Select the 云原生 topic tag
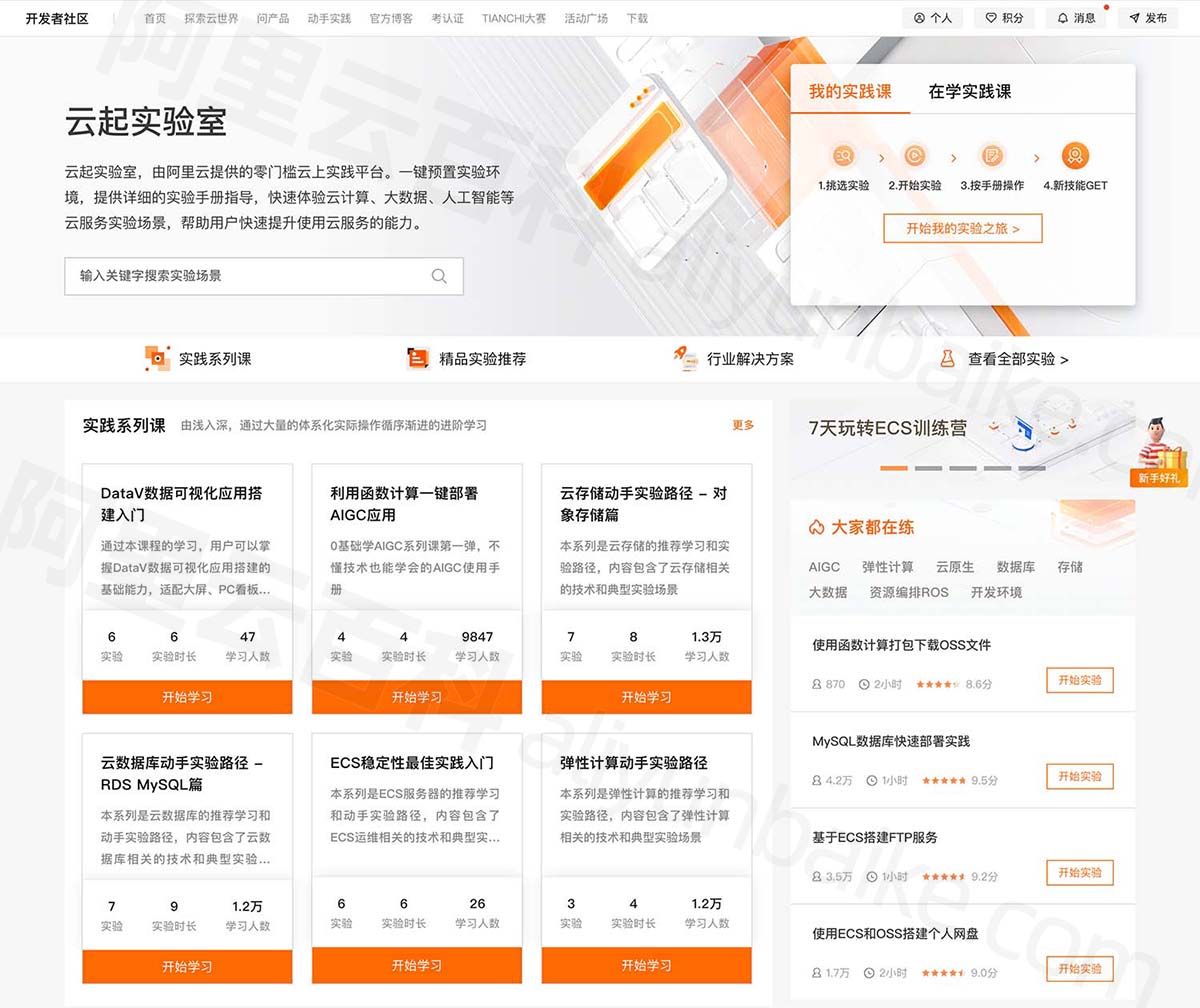Image resolution: width=1200 pixels, height=1008 pixels. [955, 567]
